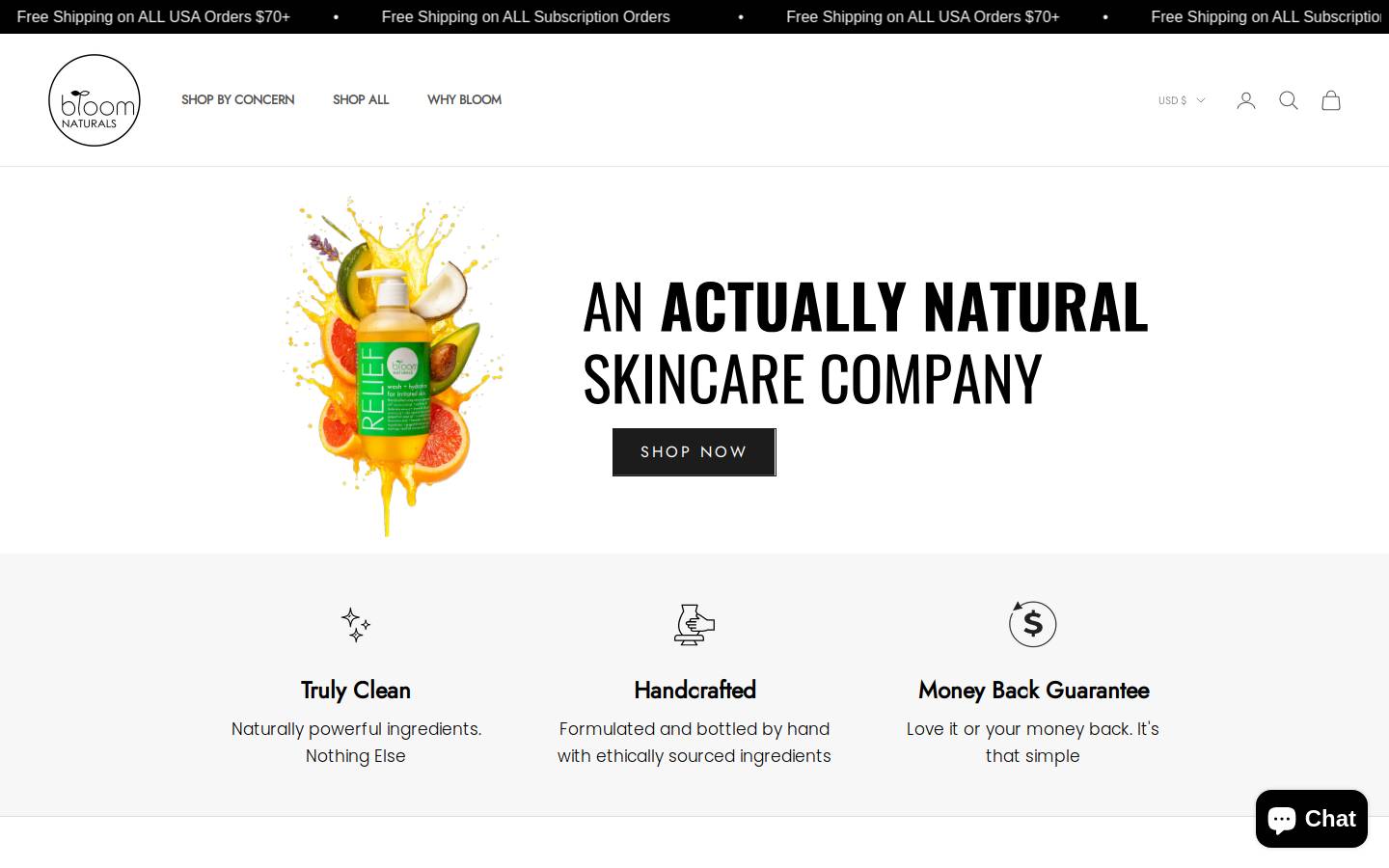Open the search magnifier icon
This screenshot has height=868, width=1389.
(x=1289, y=100)
